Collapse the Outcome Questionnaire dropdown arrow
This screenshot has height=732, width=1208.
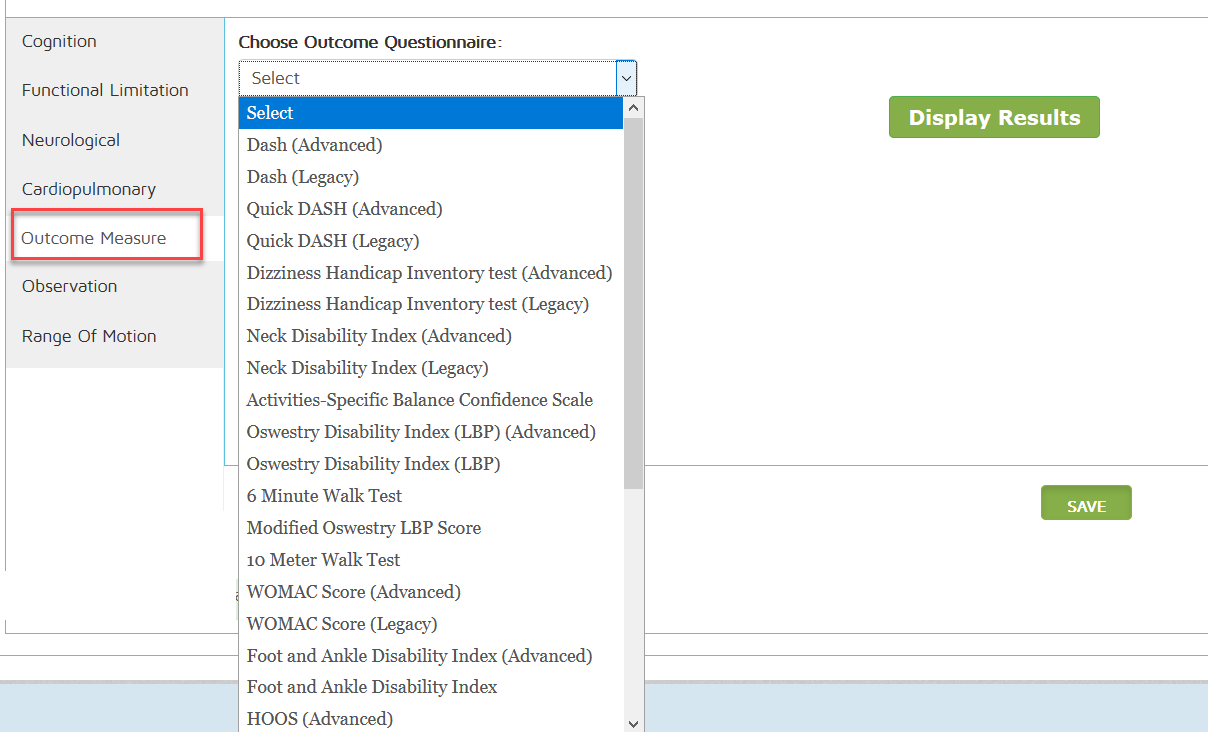626,78
